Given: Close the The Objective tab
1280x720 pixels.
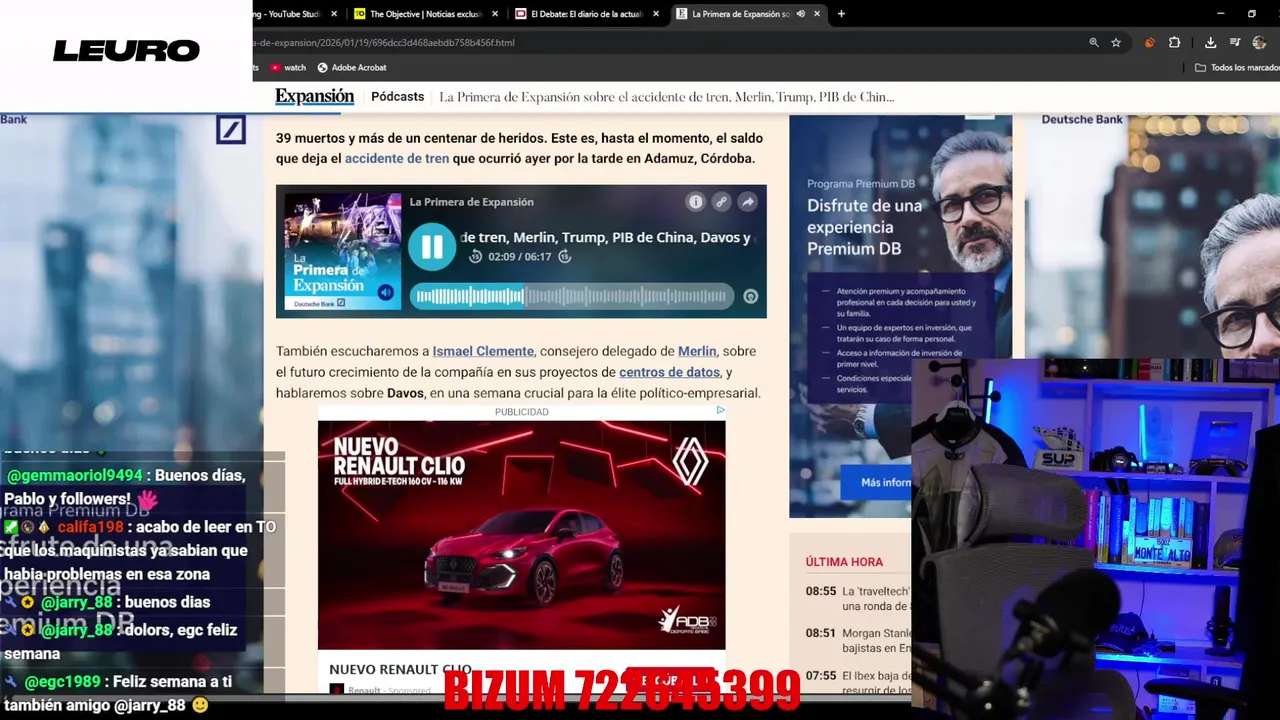Looking at the screenshot, I should [x=494, y=14].
